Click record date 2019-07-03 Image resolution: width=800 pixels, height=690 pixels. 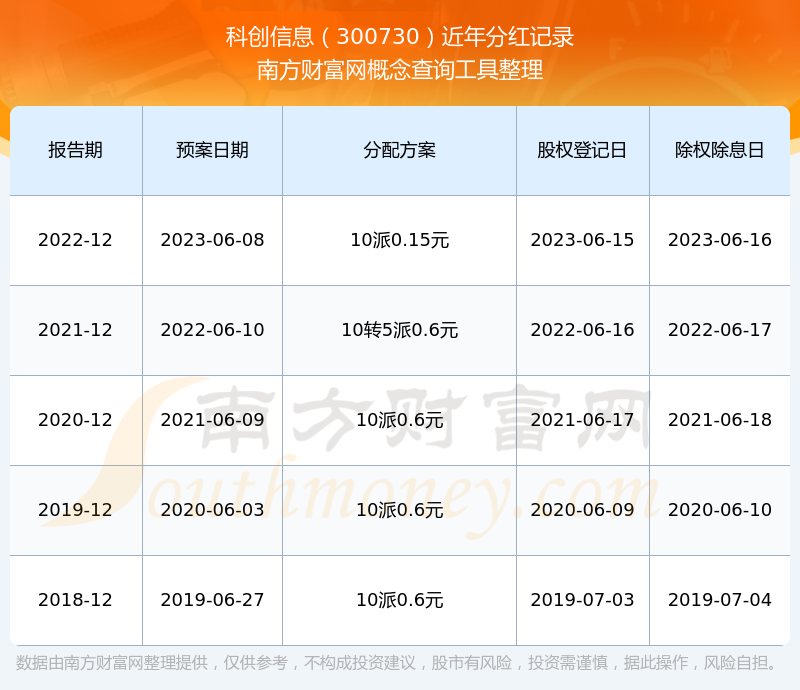click(582, 600)
